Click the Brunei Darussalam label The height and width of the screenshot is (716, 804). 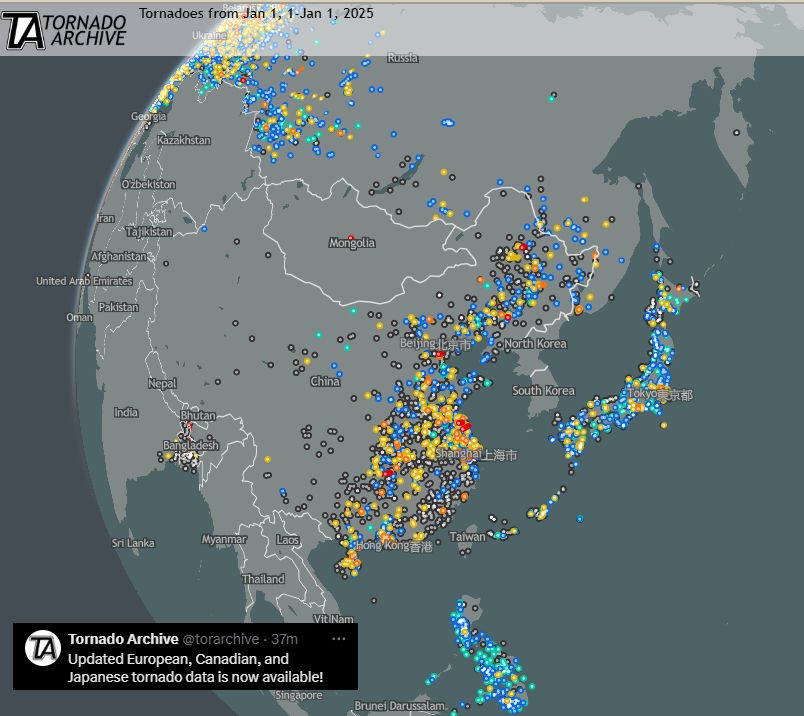(399, 706)
